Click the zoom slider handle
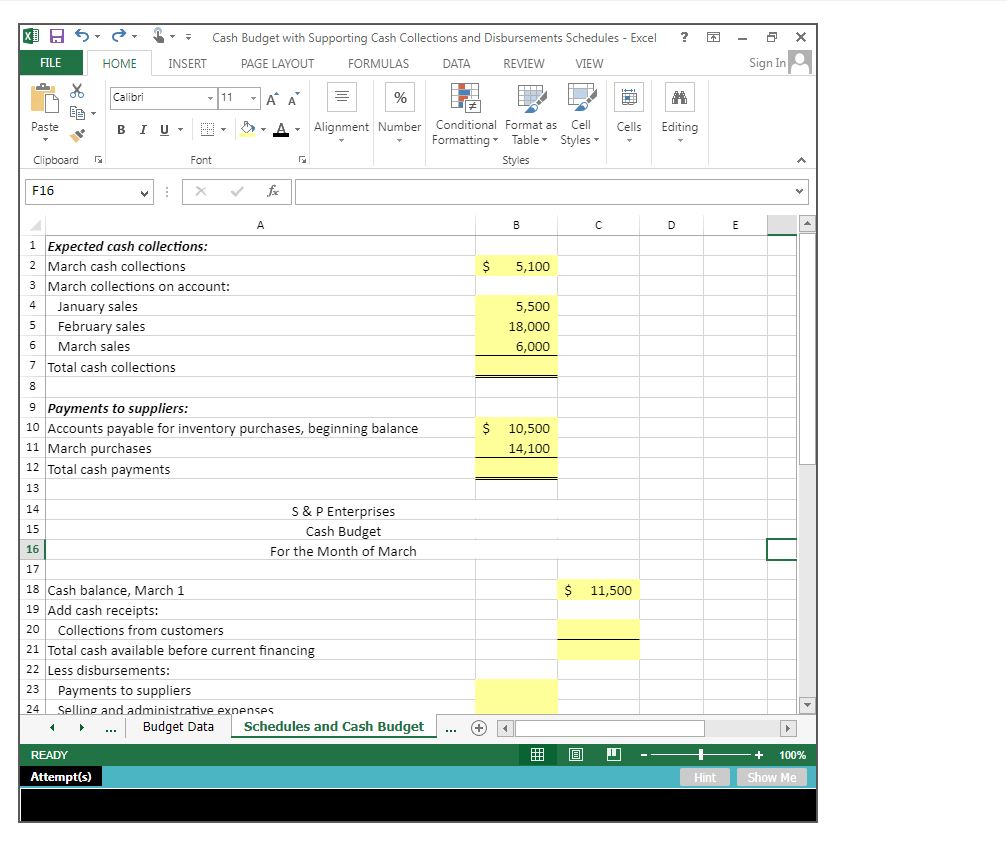Image resolution: width=1007 pixels, height=849 pixels. click(x=701, y=755)
